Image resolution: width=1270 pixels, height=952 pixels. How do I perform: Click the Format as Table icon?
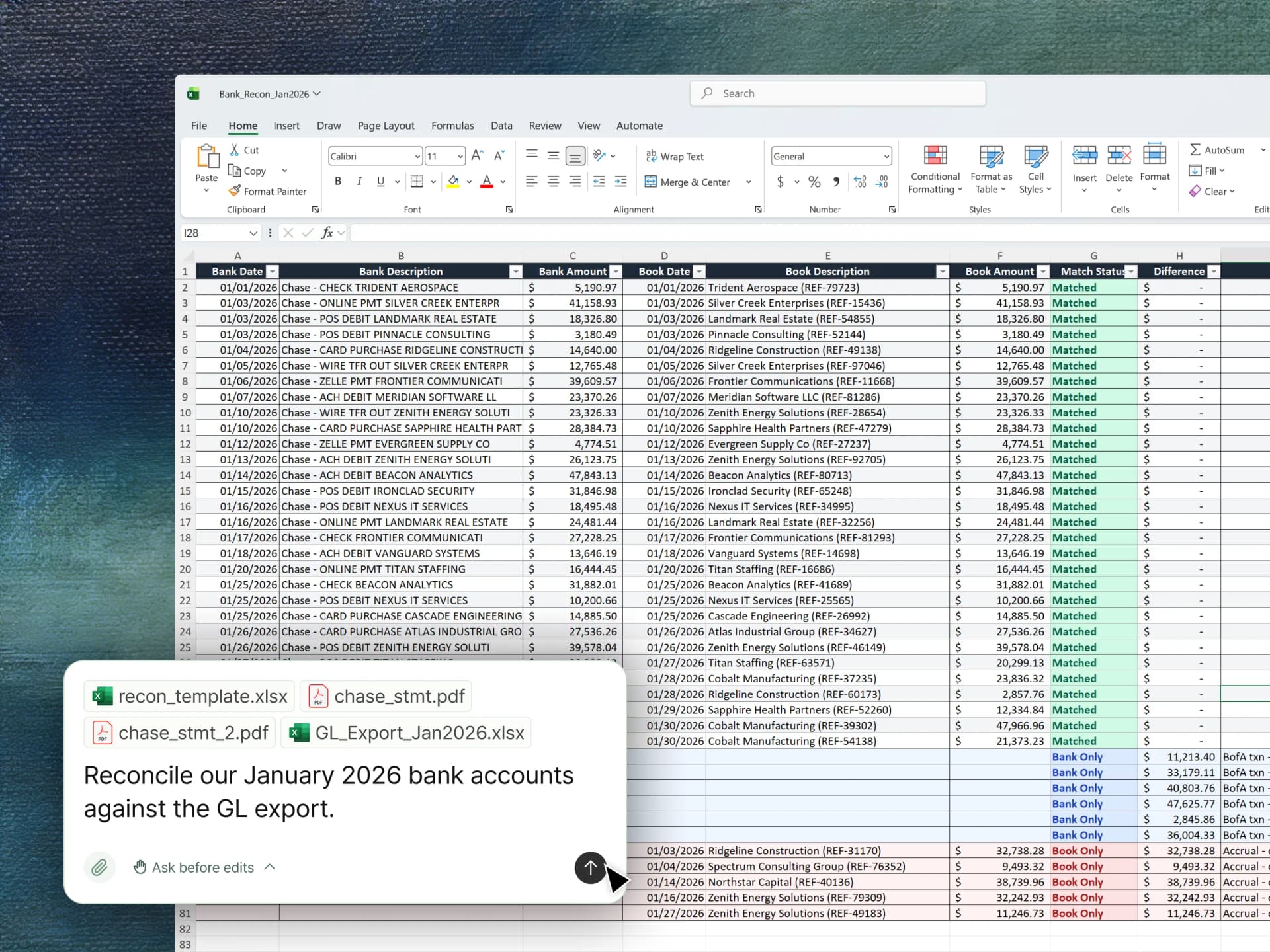click(991, 156)
